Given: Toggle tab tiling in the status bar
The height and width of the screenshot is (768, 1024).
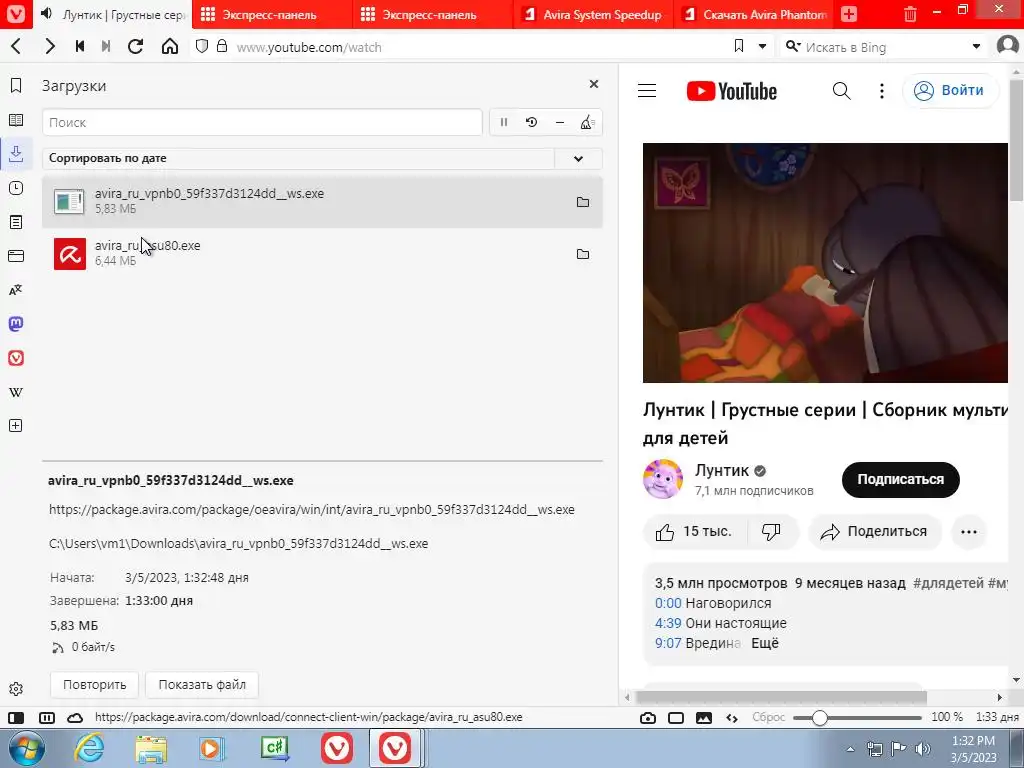Looking at the screenshot, I should point(47,718).
